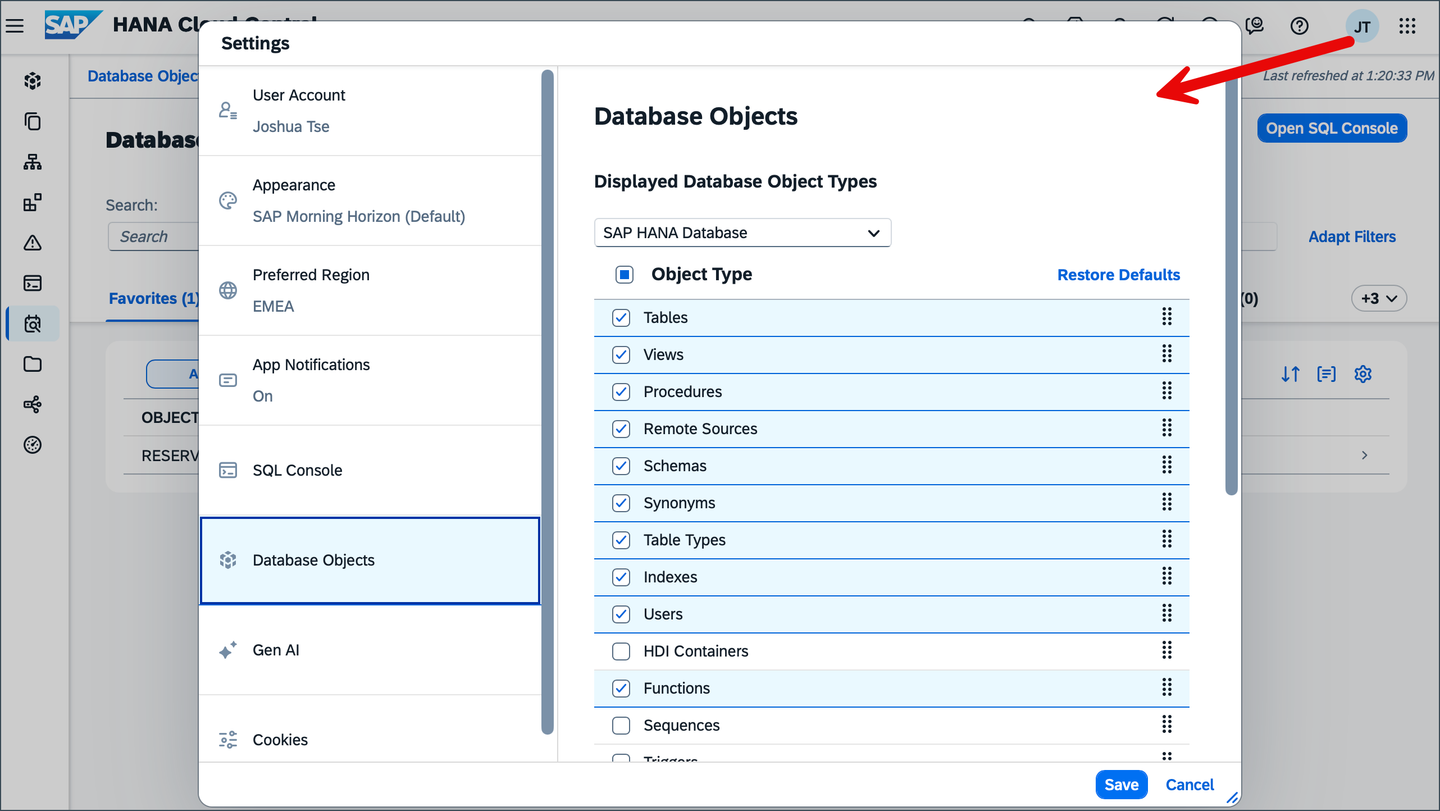Click the Search input field

(x=153, y=237)
